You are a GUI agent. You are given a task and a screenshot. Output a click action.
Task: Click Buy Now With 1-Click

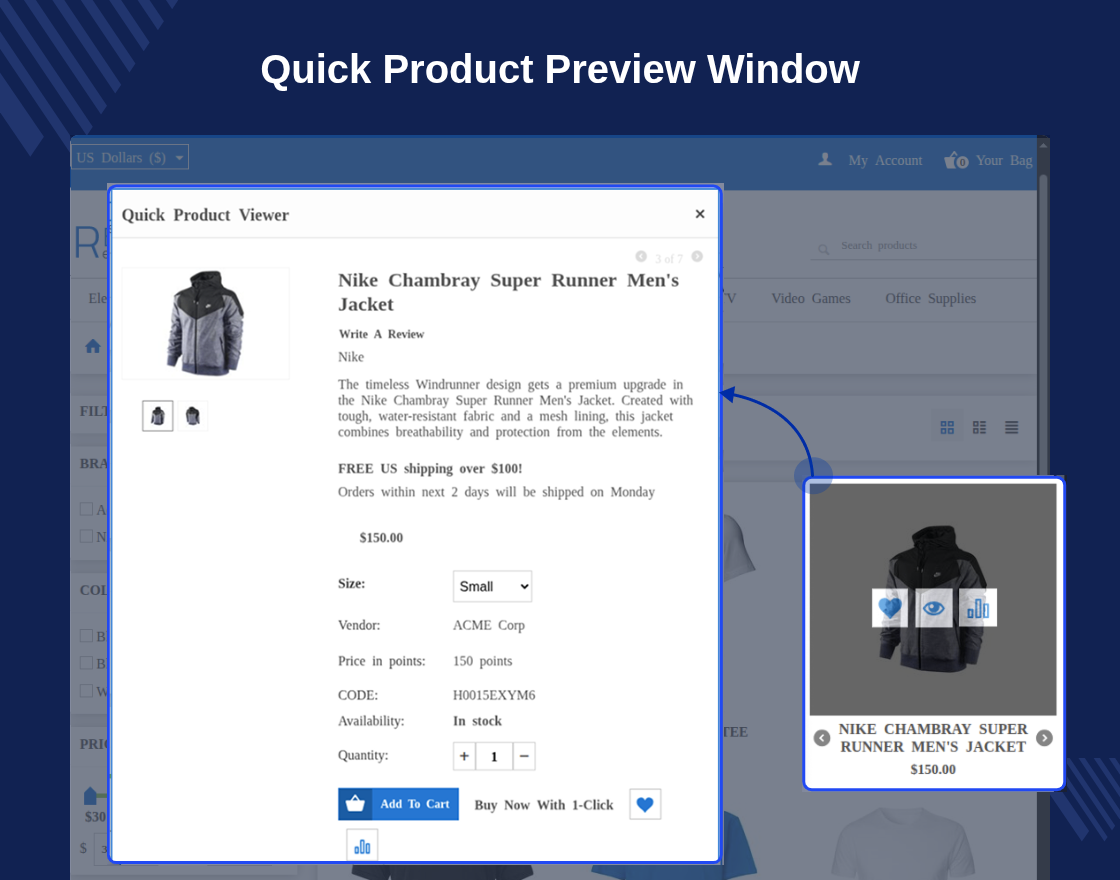pyautogui.click(x=544, y=805)
